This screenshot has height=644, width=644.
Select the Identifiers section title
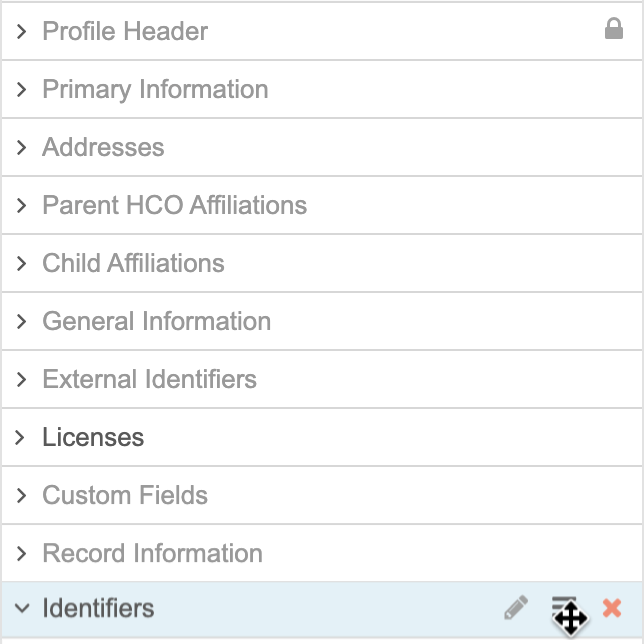tap(98, 608)
